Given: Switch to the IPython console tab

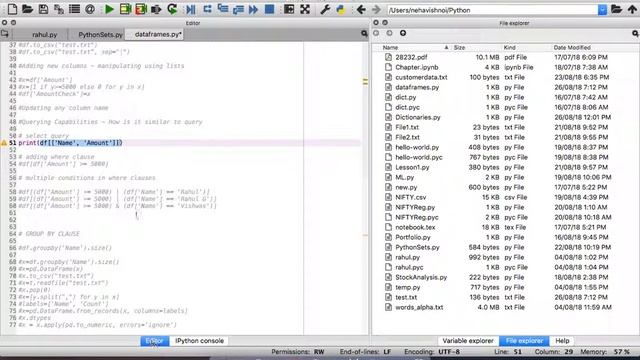Looking at the screenshot, I should coord(199,340).
